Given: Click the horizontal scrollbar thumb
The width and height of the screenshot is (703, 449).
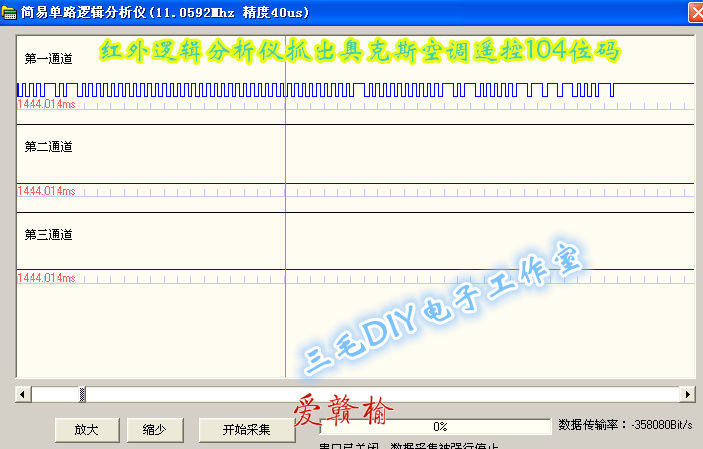Looking at the screenshot, I should (83, 394).
